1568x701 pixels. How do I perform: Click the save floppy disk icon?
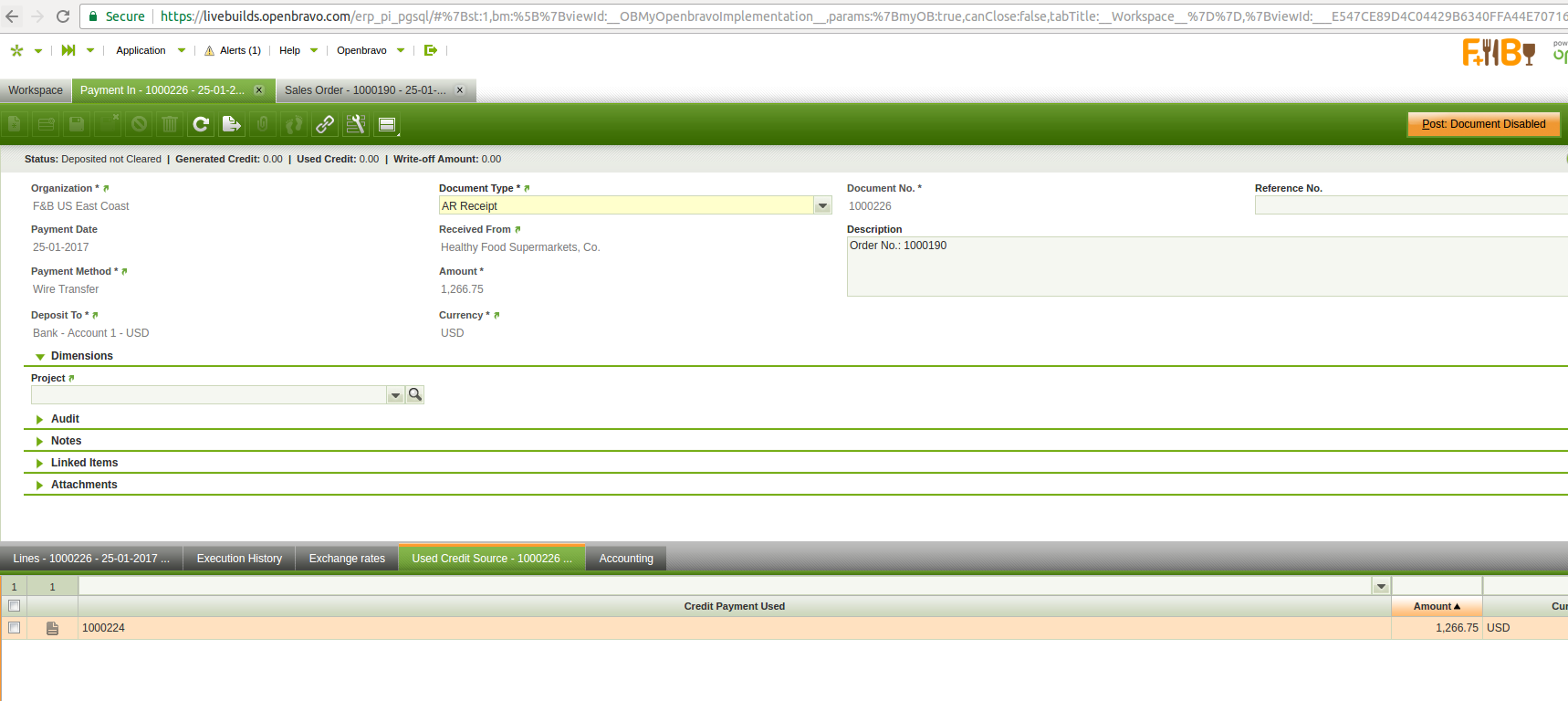click(78, 124)
